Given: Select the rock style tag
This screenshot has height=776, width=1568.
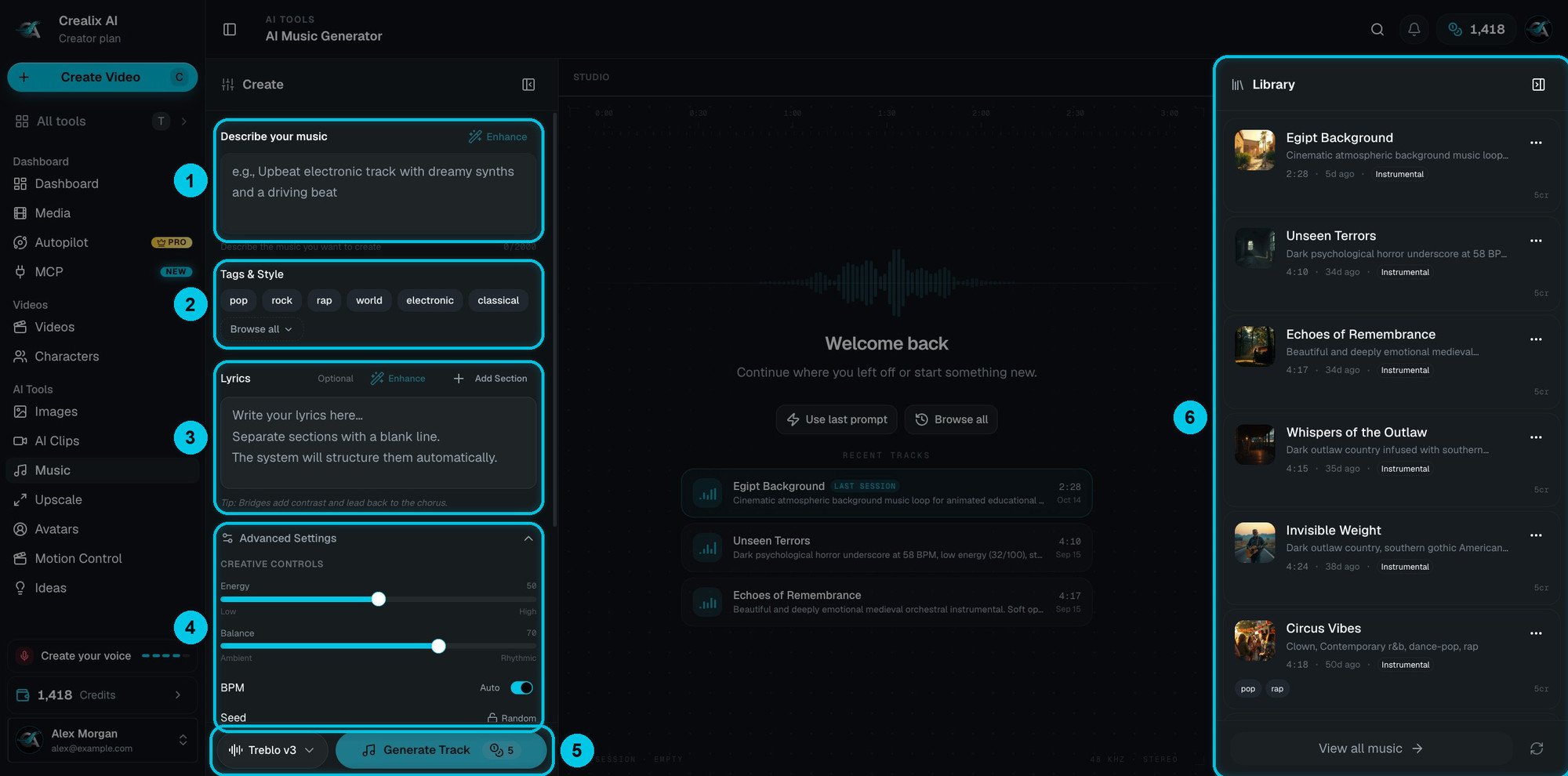Looking at the screenshot, I should point(281,300).
